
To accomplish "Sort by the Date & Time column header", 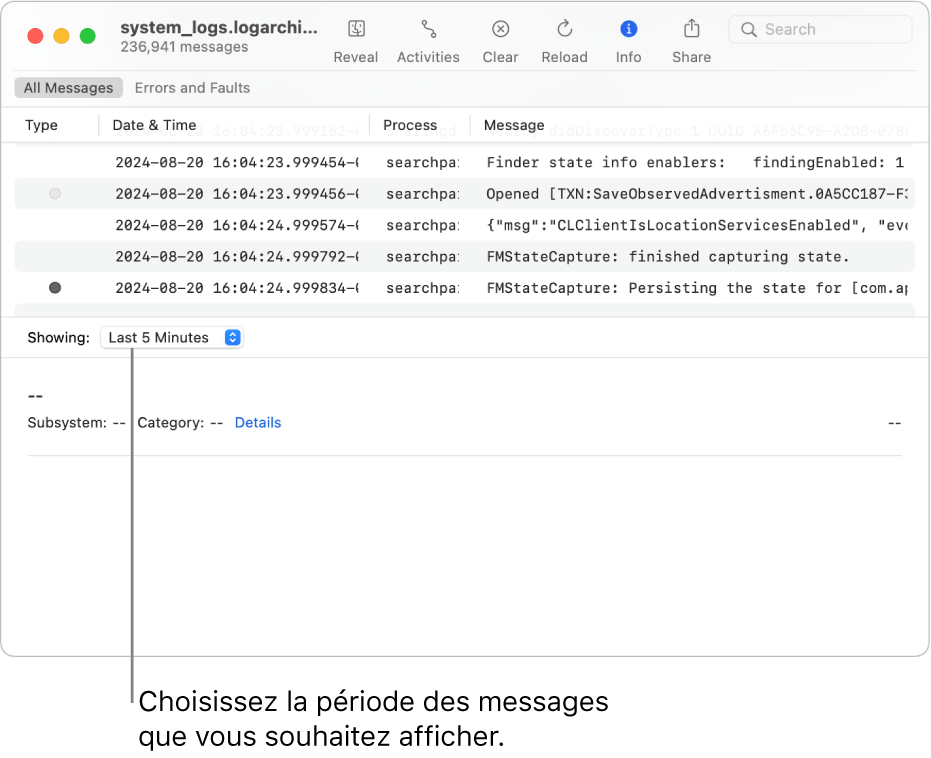I will coord(154,125).
